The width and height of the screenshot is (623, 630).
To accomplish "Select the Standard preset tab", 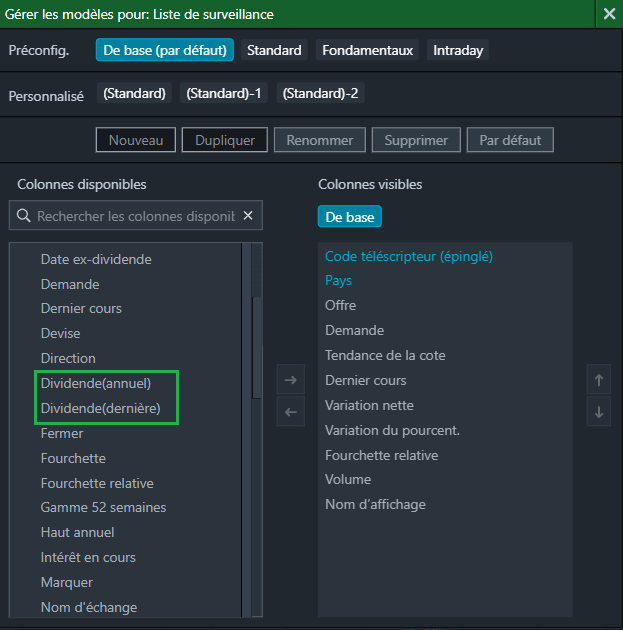I will tap(273, 50).
